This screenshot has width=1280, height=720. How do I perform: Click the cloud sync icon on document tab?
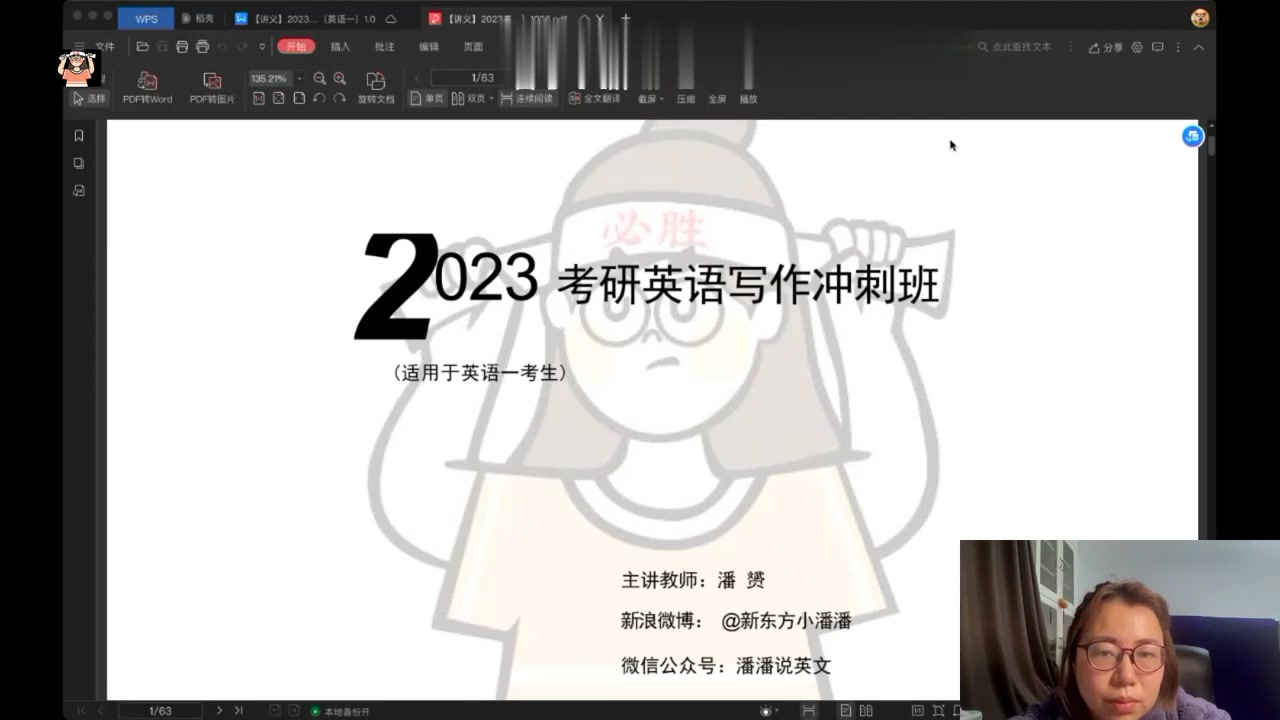[x=390, y=19]
